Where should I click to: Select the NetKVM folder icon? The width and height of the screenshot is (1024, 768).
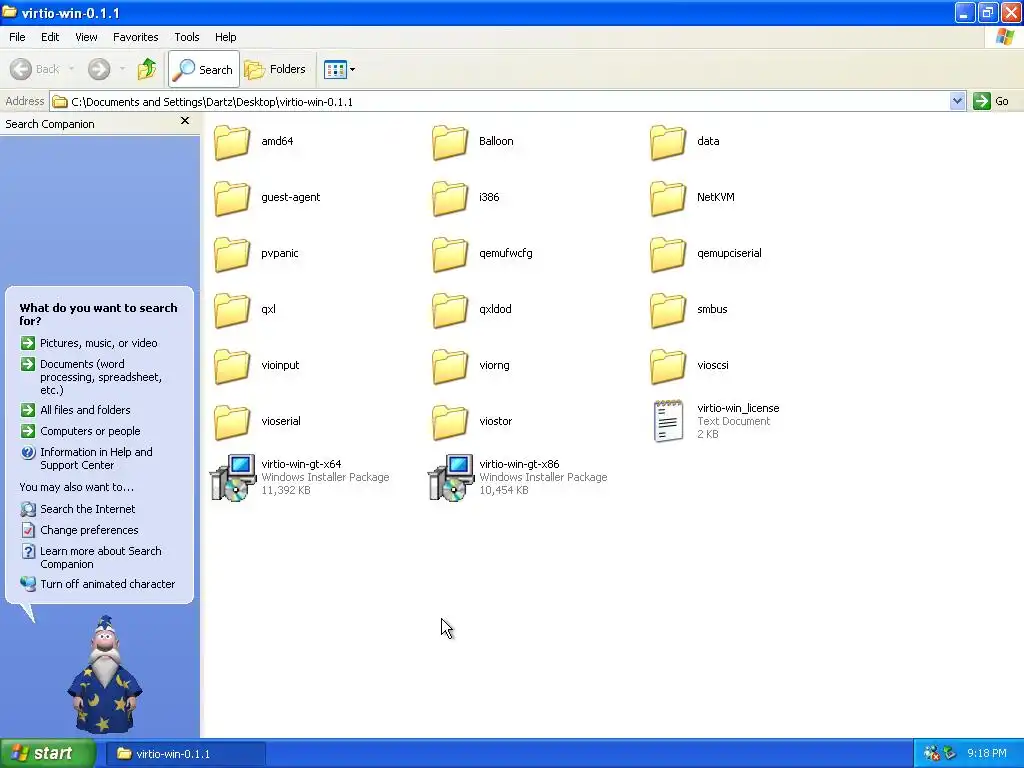pyautogui.click(x=668, y=198)
